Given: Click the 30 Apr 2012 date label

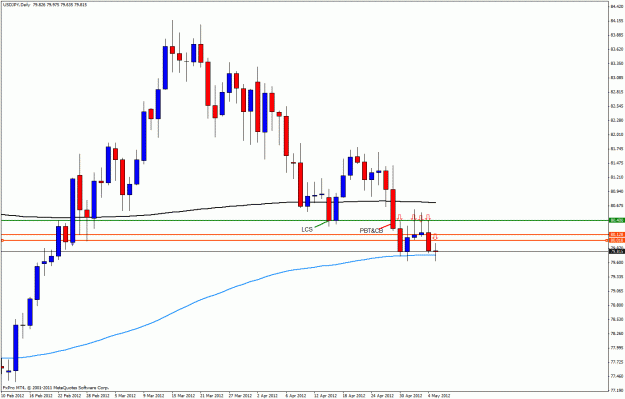Looking at the screenshot, I should coord(411,396).
